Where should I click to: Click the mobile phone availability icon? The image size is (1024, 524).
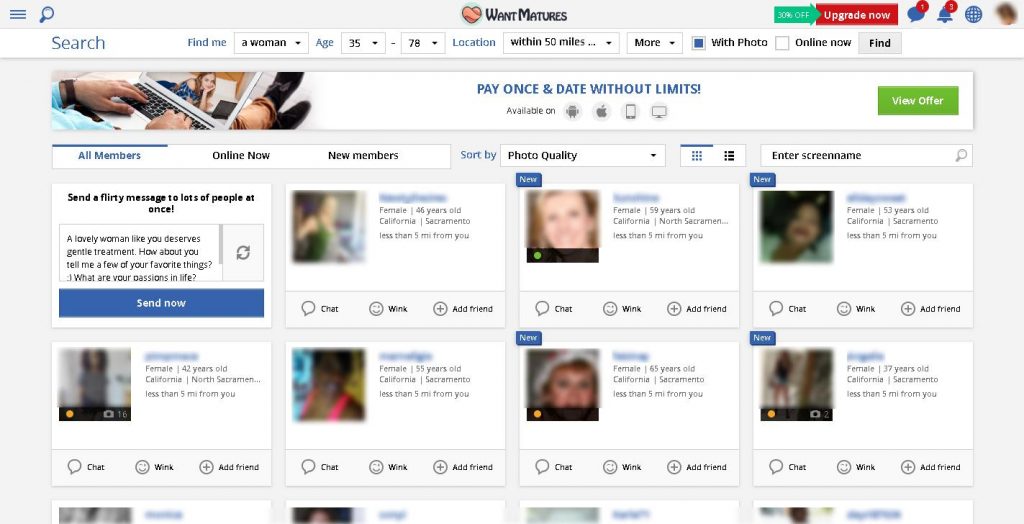pos(630,112)
